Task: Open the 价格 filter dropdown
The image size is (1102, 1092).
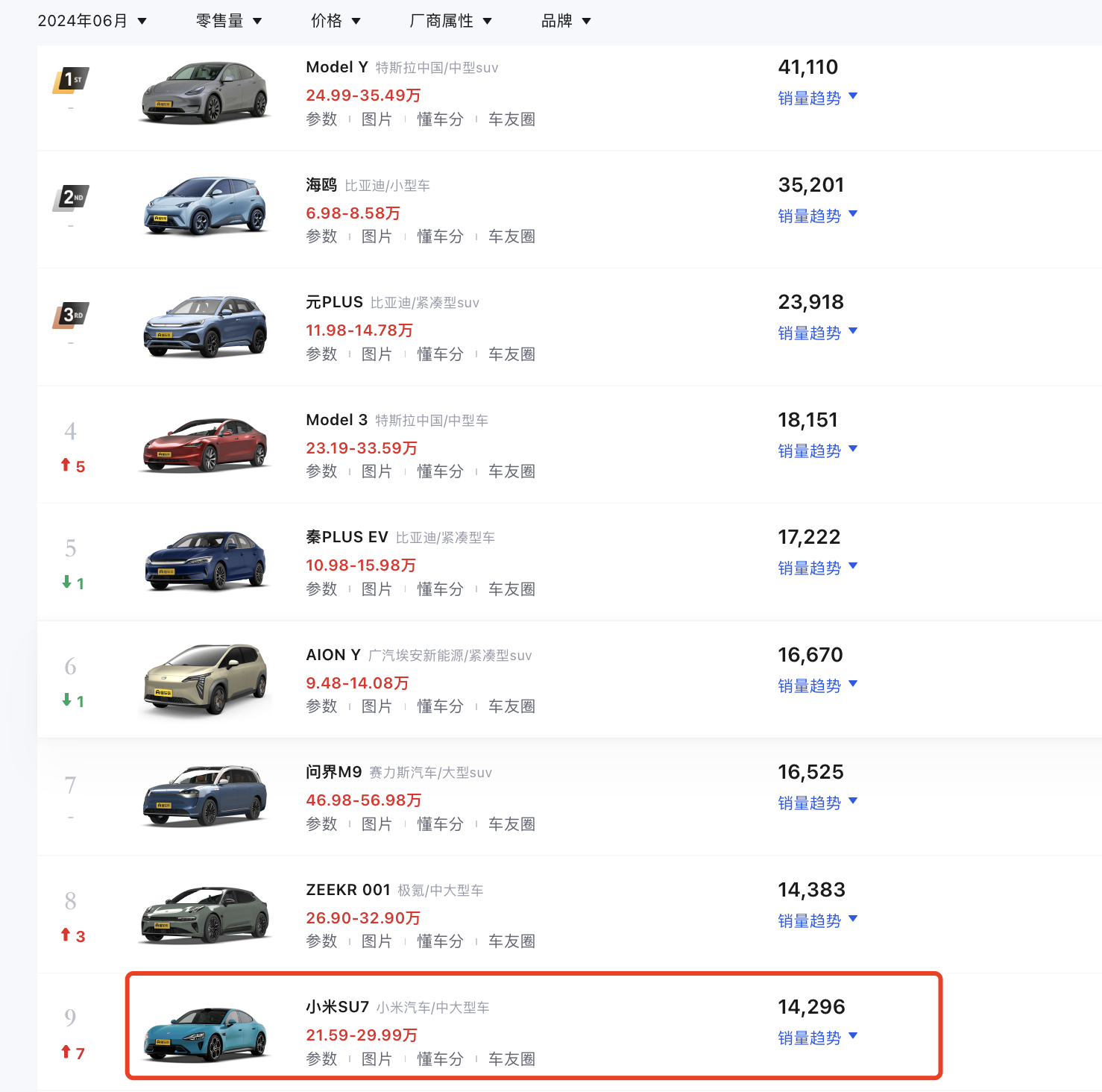Action: (336, 21)
